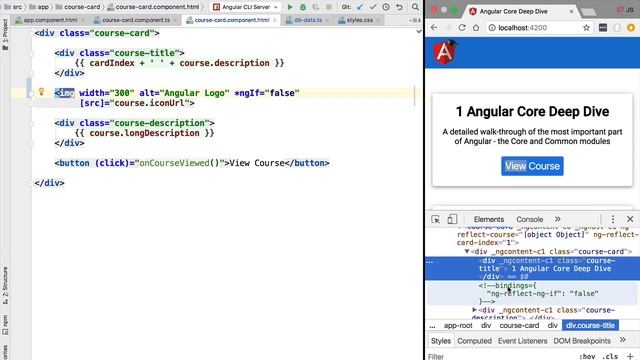640x360 pixels.
Task: Open the Computed sub-tab
Action: point(474,340)
